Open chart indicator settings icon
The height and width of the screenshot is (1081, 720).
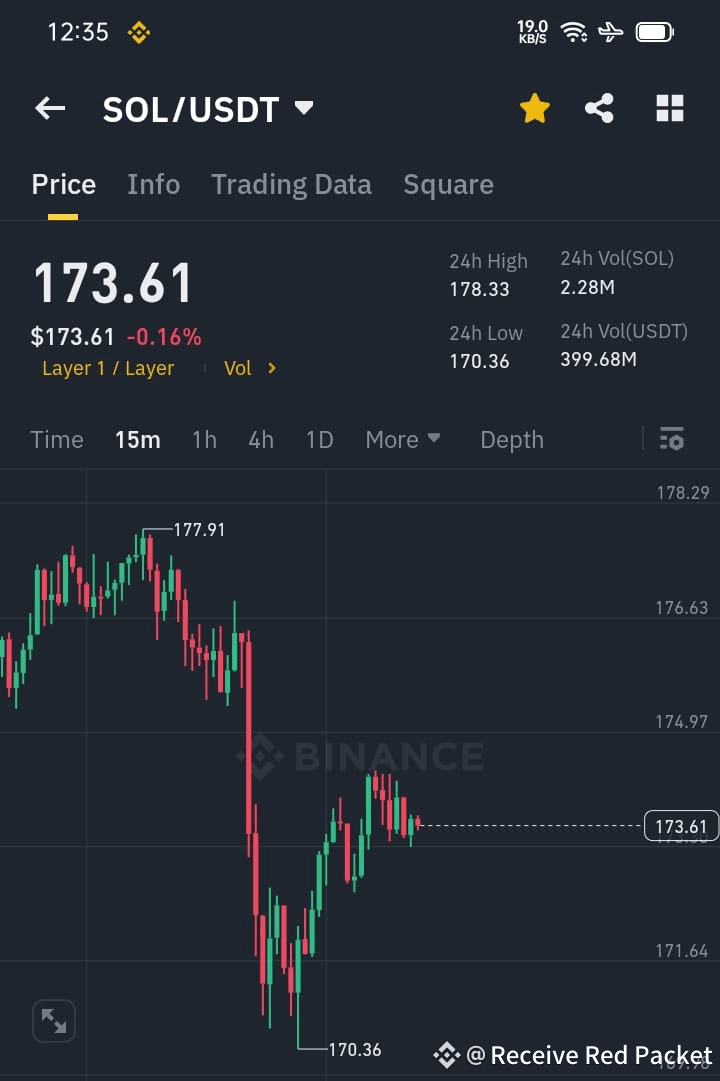pyautogui.click(x=671, y=439)
